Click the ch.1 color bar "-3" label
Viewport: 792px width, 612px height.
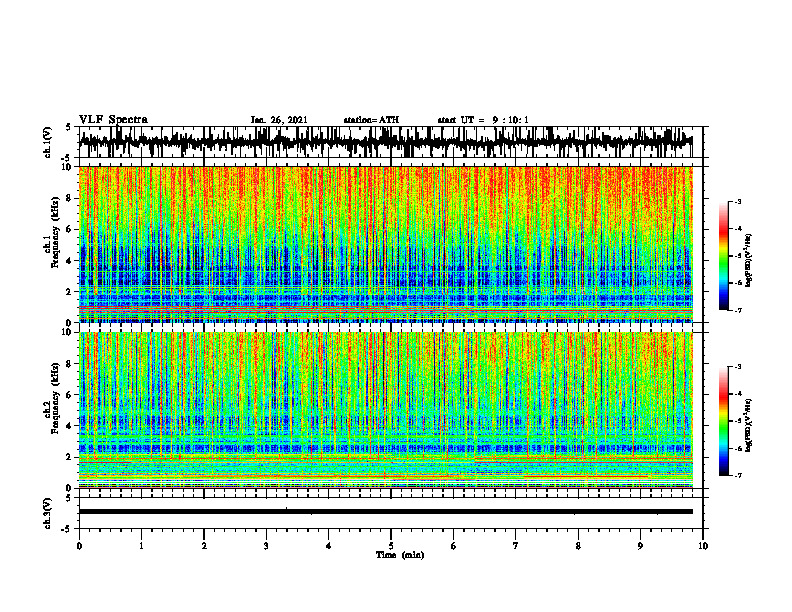(737, 202)
